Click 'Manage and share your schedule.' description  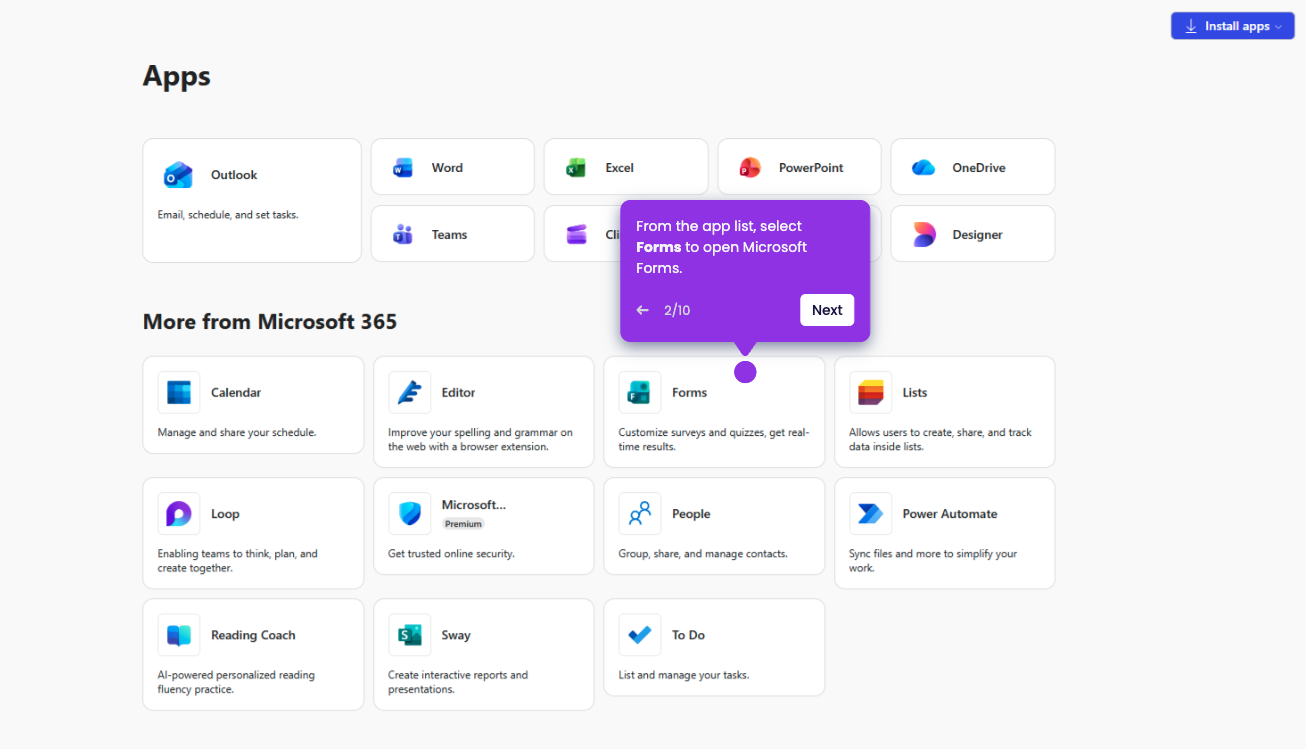coord(237,433)
